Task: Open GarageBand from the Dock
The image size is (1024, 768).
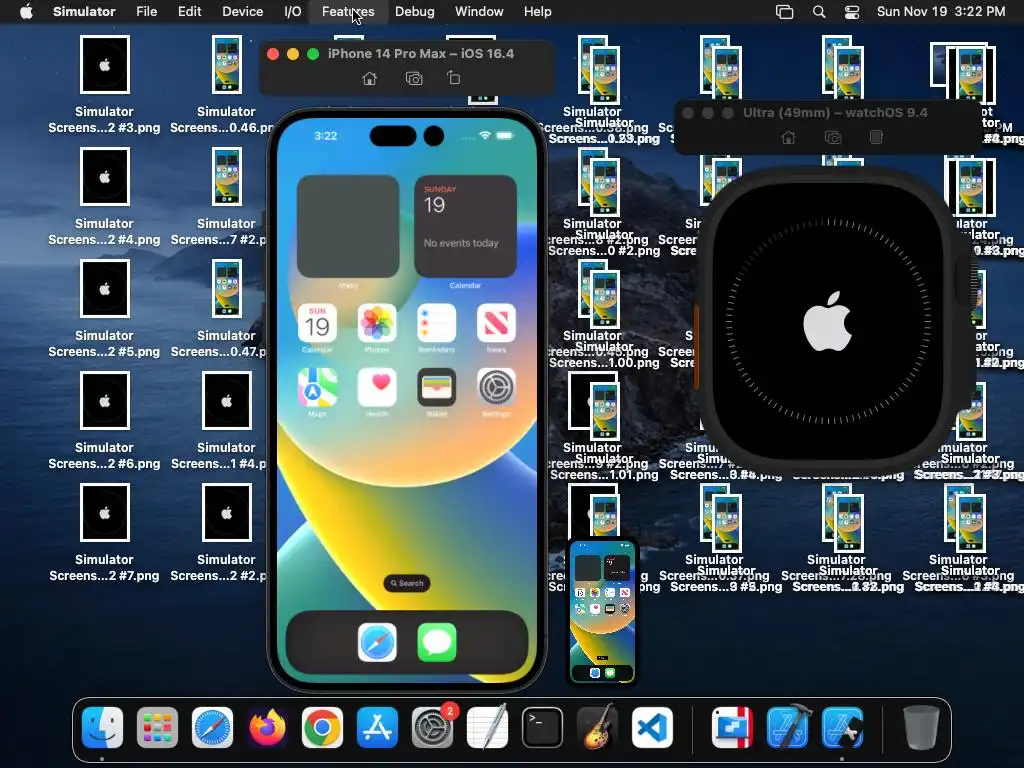Action: coord(597,727)
